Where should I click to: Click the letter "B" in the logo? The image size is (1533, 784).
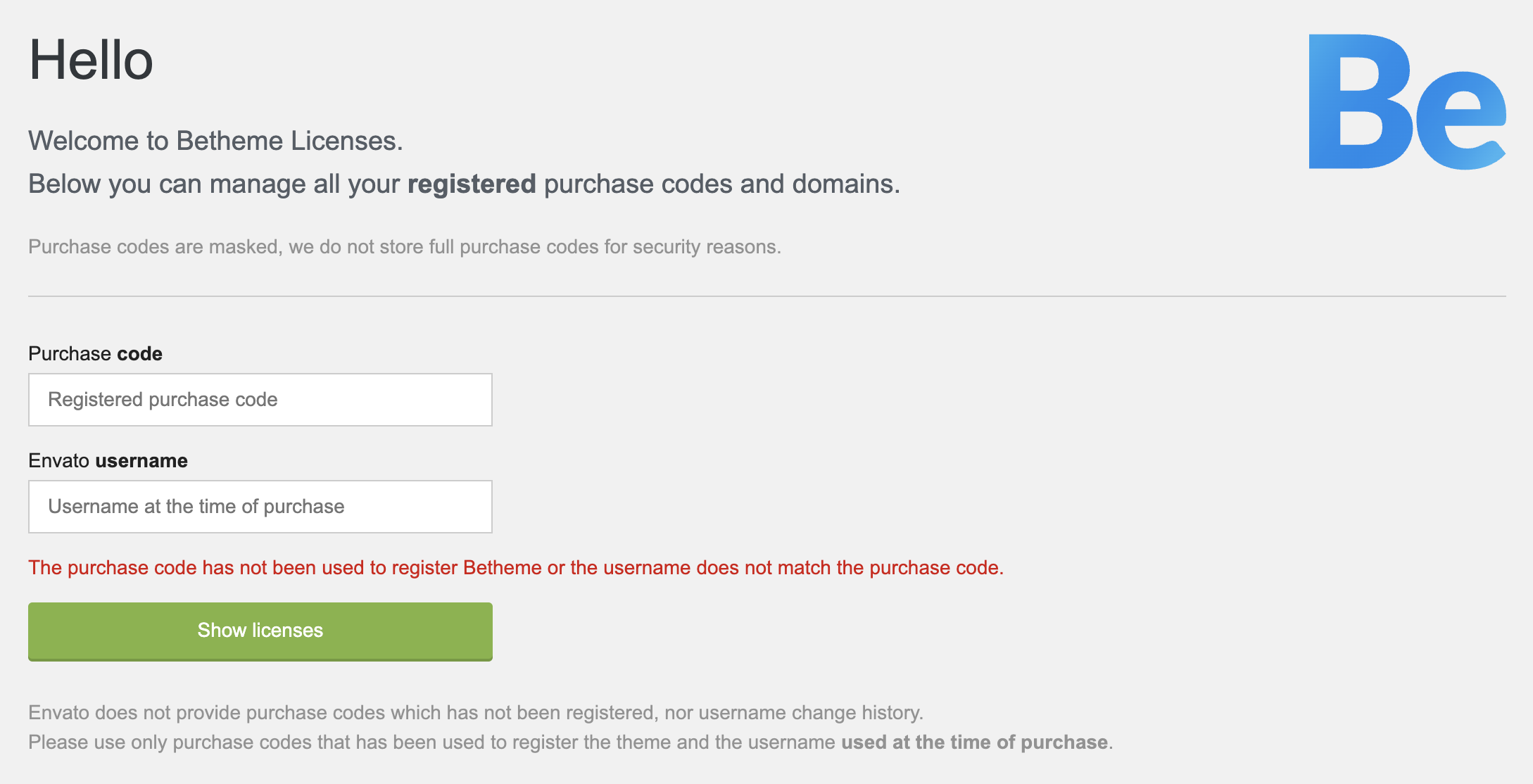pos(1357,102)
